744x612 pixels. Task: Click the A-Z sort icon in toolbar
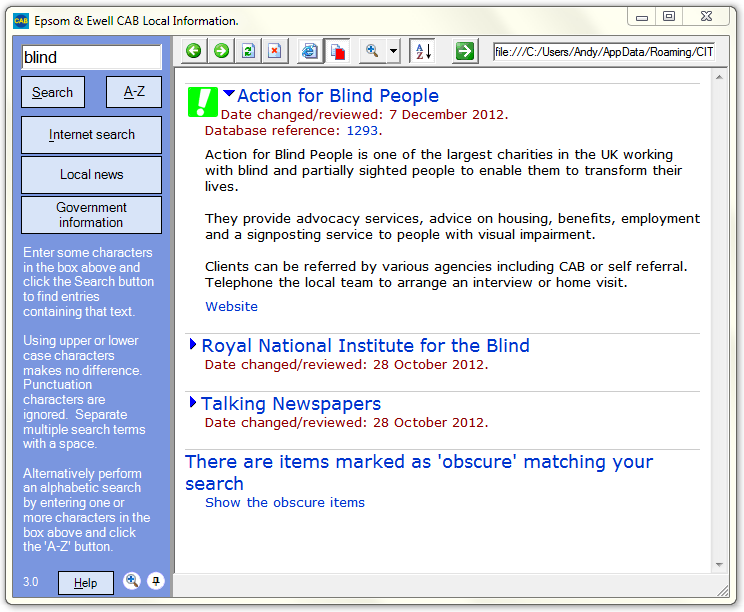tap(422, 51)
